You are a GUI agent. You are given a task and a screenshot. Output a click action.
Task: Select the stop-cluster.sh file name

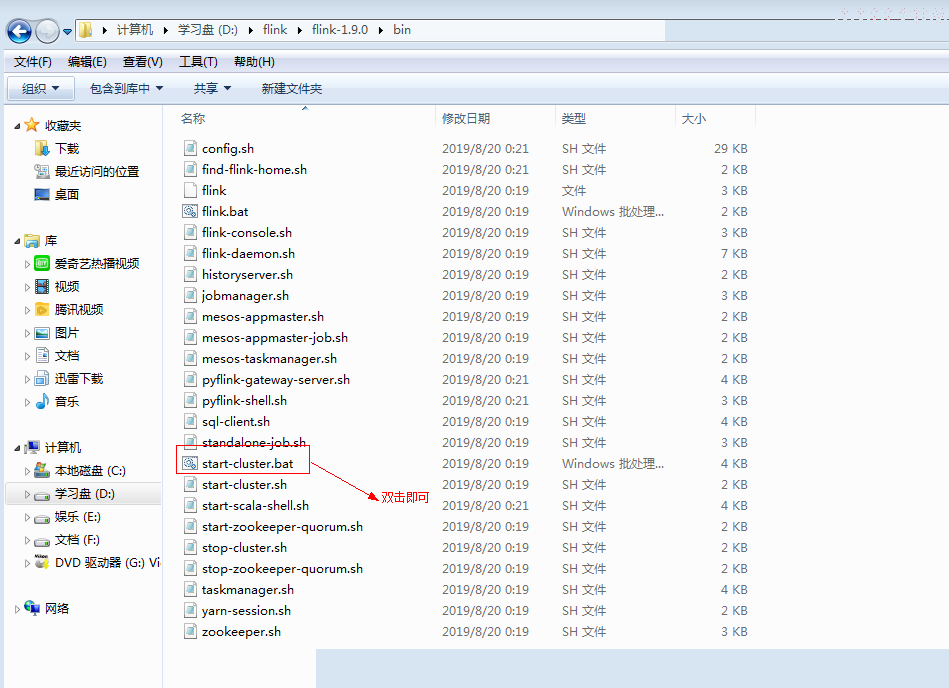click(x=245, y=548)
